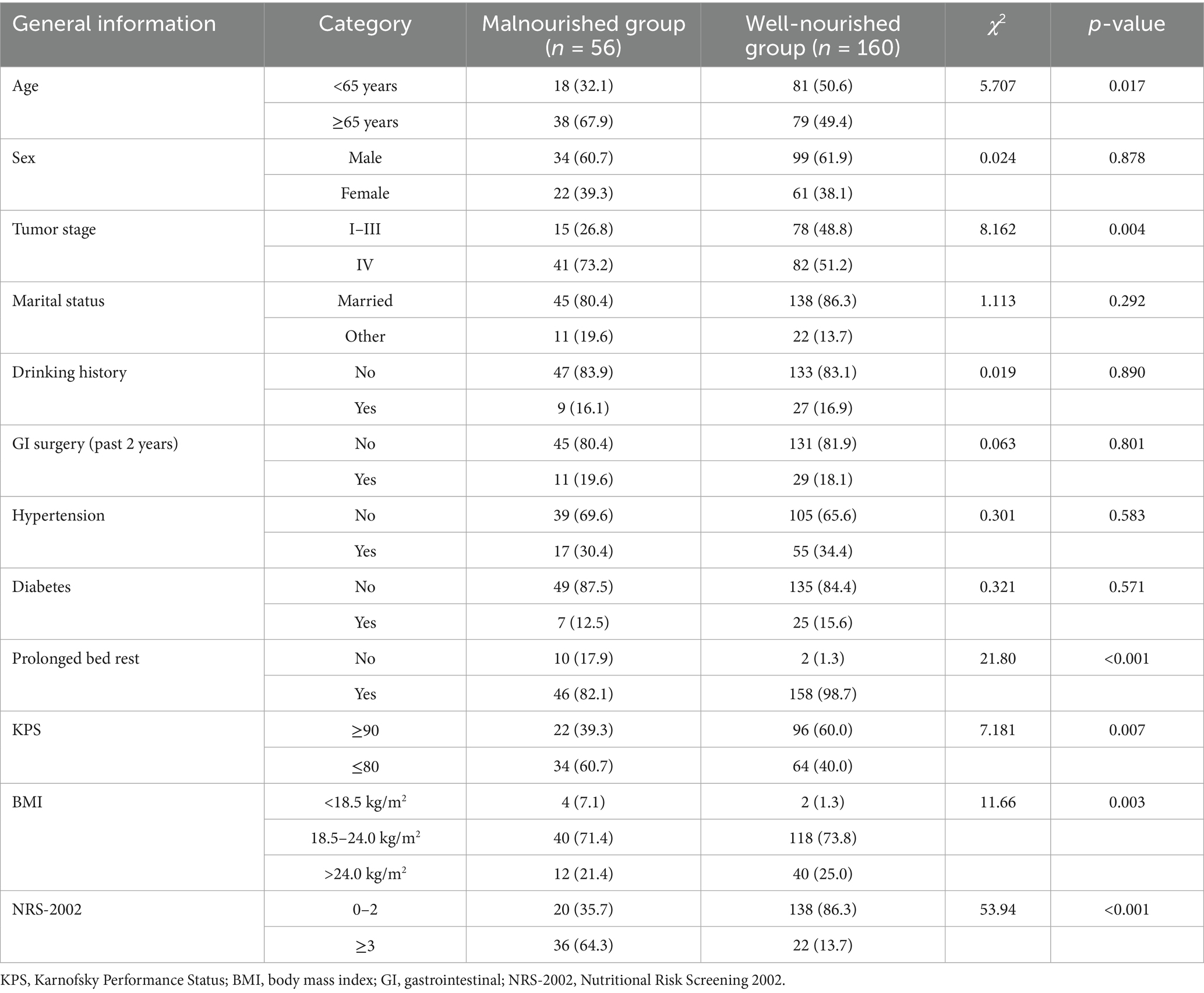Select the Hypertension row label
Screen dimensions: 1204x993
(x=58, y=516)
